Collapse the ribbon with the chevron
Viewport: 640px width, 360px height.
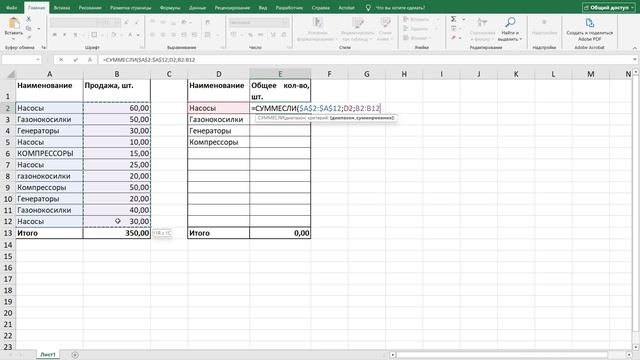[x=635, y=48]
